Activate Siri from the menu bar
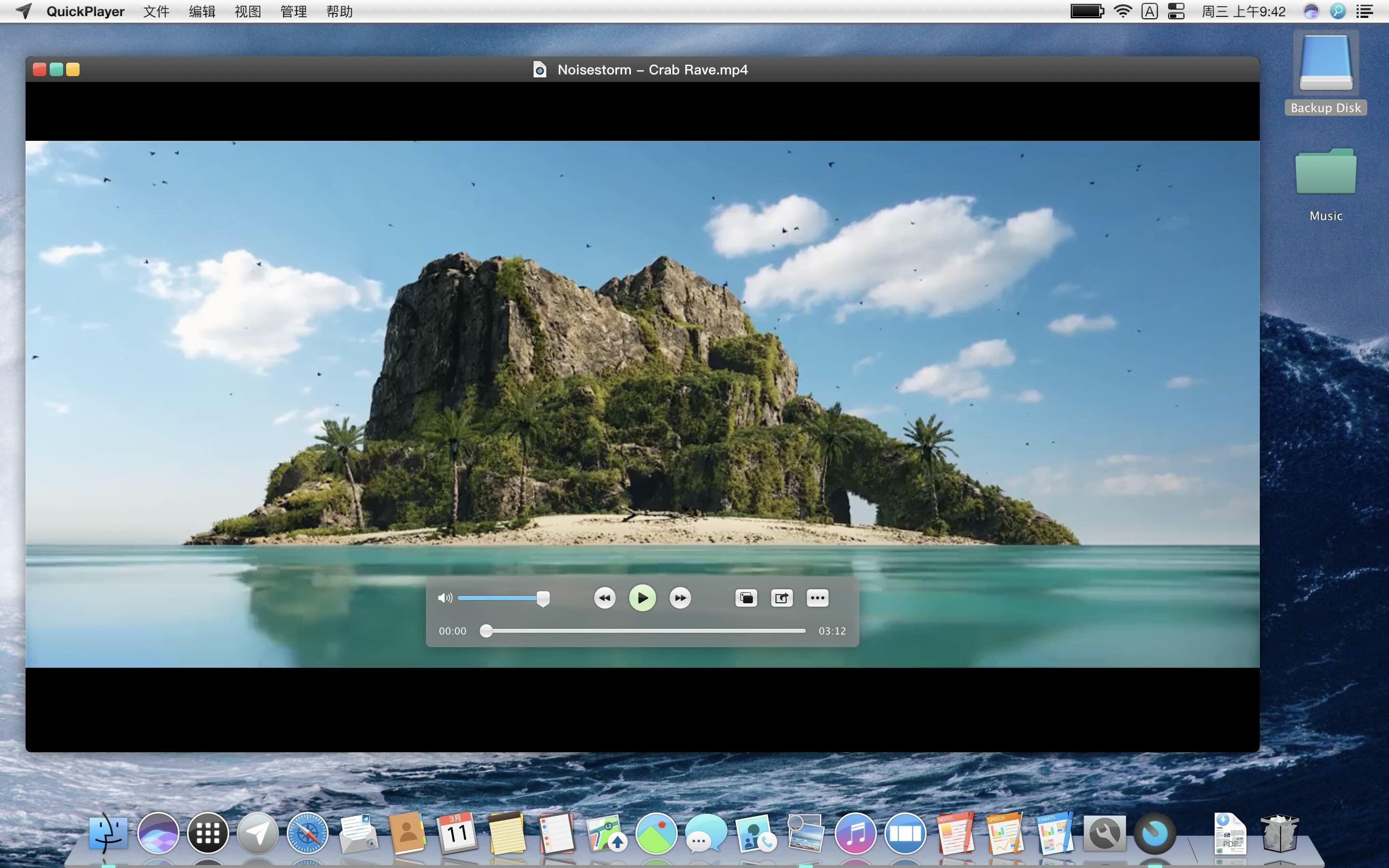 1311,11
